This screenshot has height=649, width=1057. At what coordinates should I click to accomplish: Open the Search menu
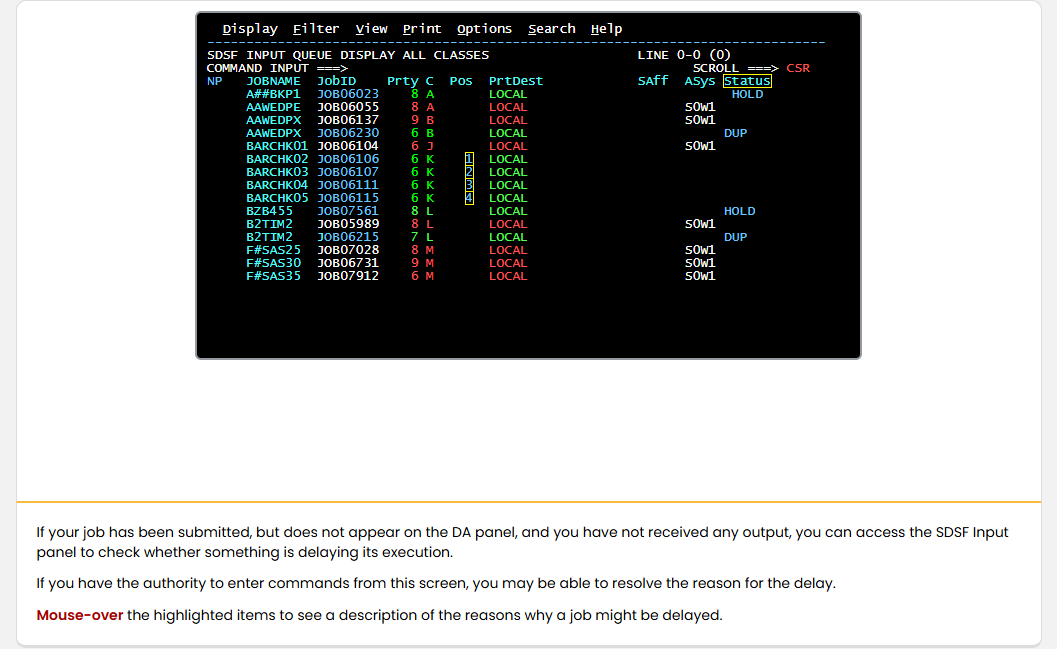click(x=551, y=29)
